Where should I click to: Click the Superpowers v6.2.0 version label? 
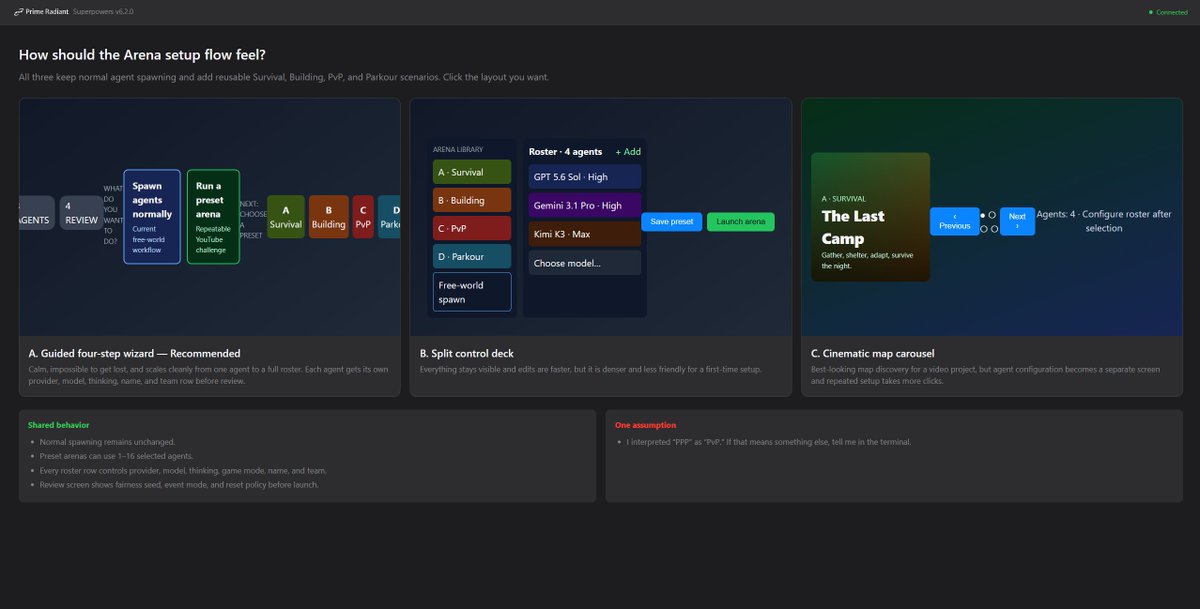pyautogui.click(x=103, y=12)
